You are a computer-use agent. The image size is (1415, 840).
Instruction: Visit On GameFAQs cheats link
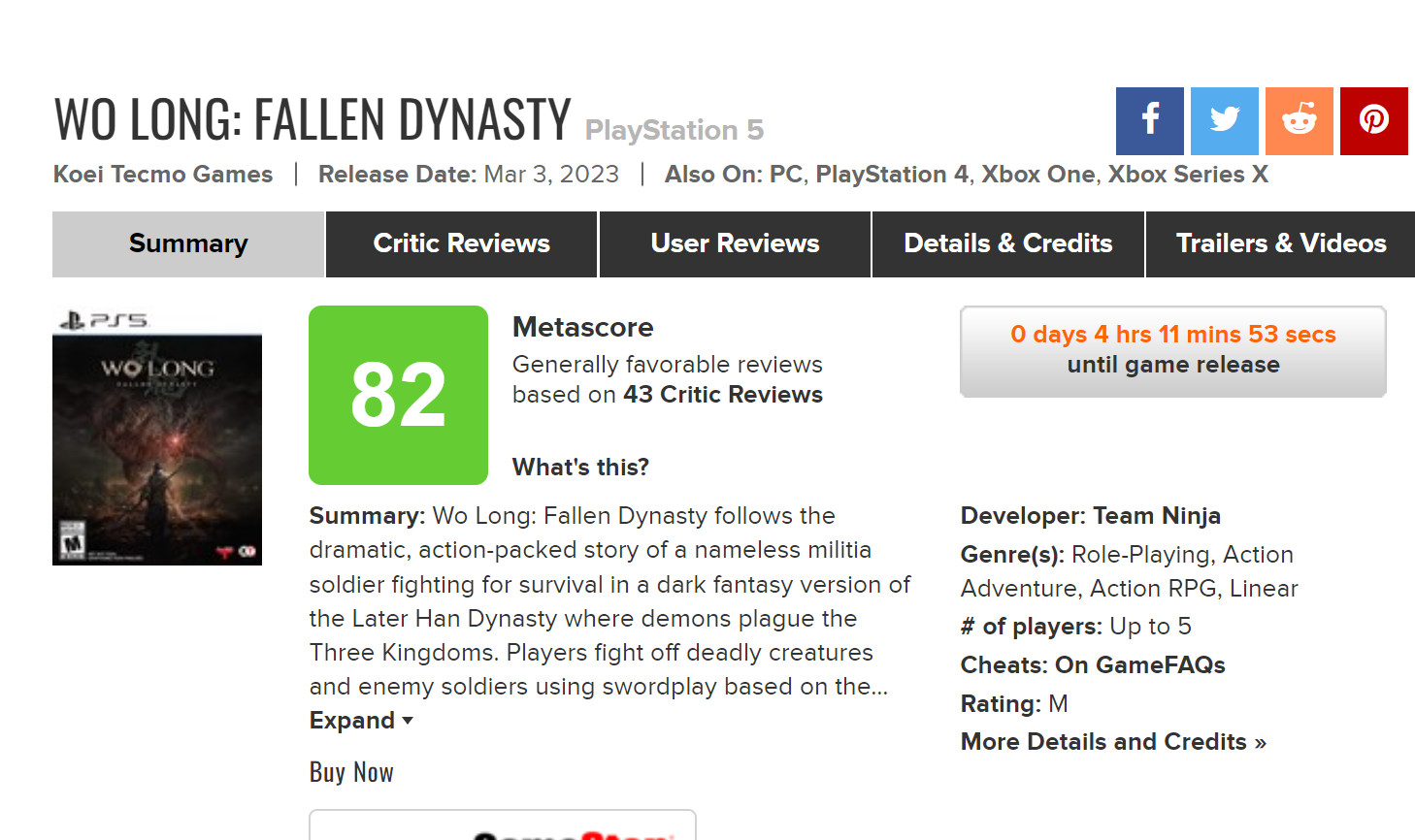tap(1140, 665)
